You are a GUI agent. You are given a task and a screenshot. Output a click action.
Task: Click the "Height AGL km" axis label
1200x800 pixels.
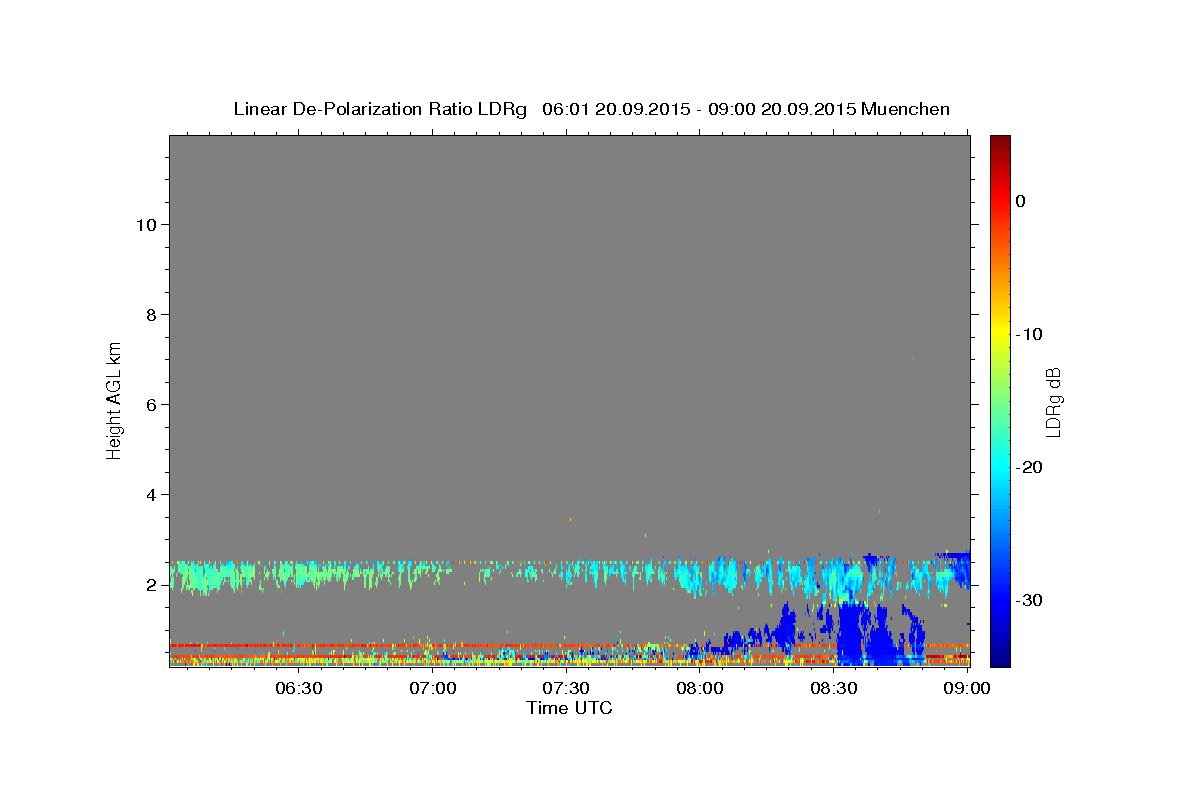[x=115, y=400]
